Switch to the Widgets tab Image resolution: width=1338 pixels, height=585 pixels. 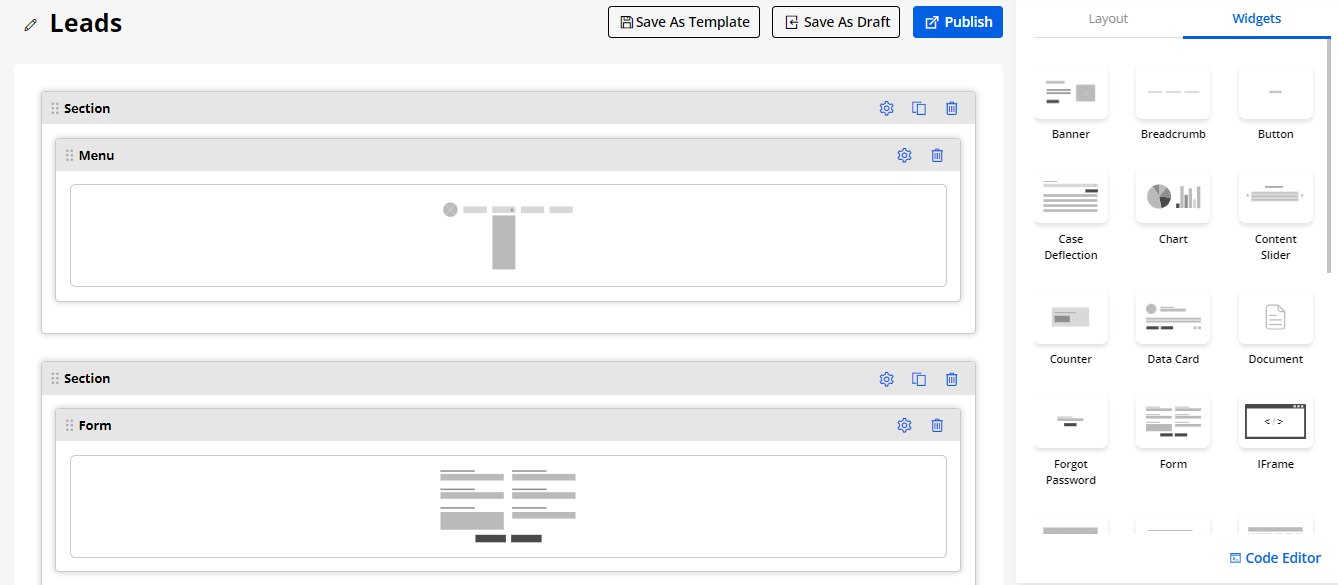[1256, 19]
